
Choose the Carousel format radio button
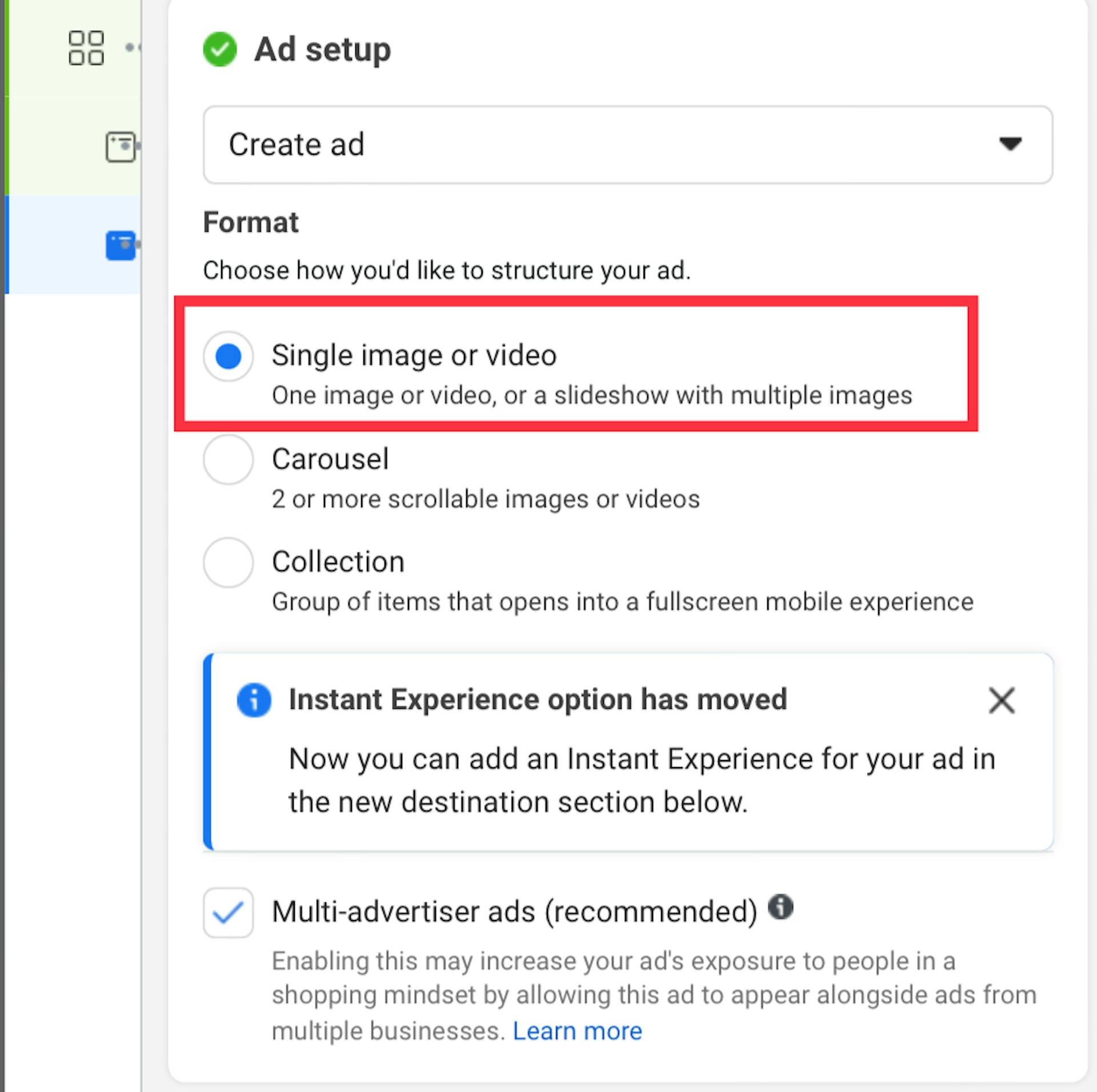point(228,460)
